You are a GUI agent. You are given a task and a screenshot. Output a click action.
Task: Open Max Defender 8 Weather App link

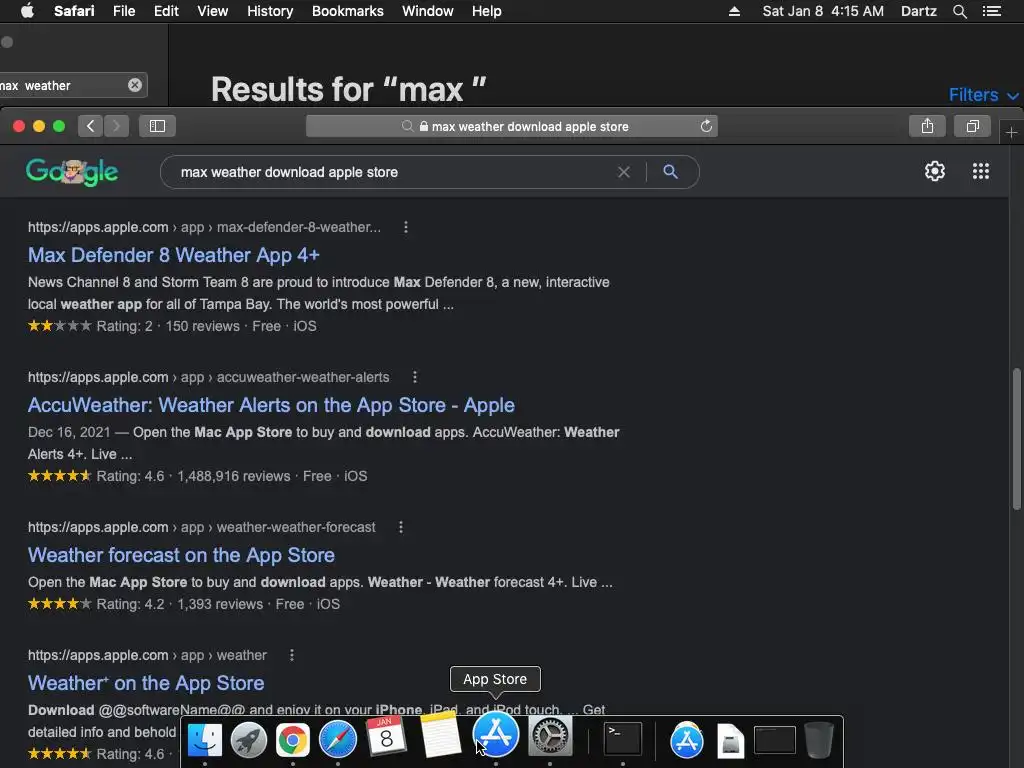point(174,255)
